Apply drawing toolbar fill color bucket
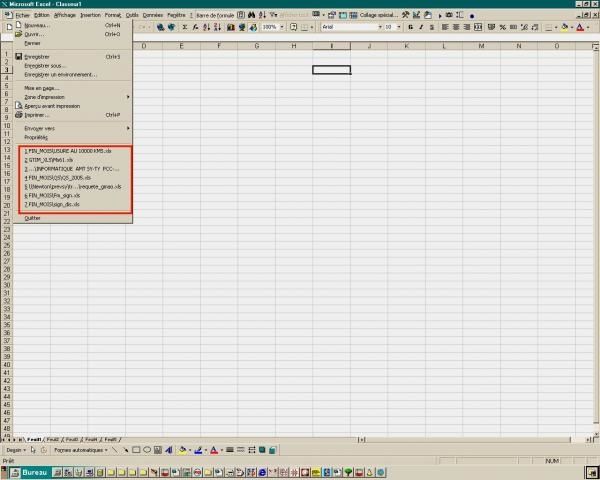Image resolution: width=600 pixels, height=480 pixels. [x=183, y=450]
